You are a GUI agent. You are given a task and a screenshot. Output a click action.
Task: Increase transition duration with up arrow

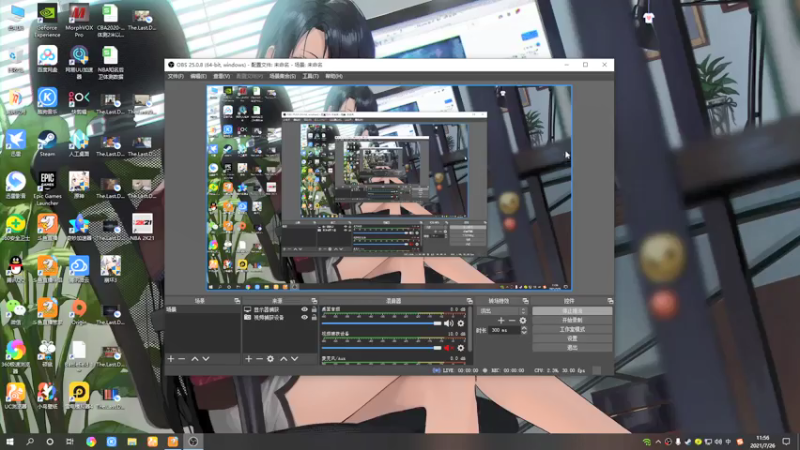pos(523,328)
